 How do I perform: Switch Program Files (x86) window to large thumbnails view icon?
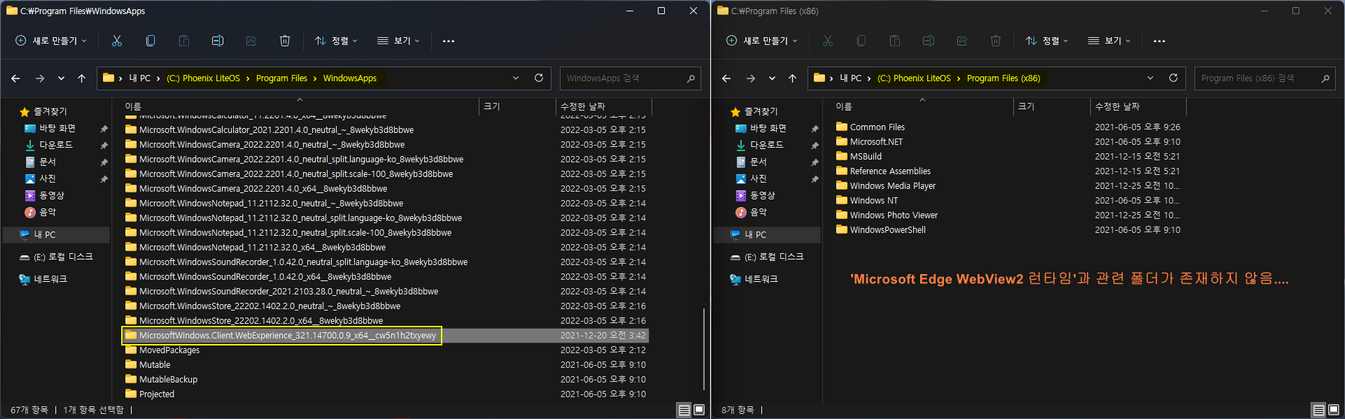(1333, 409)
